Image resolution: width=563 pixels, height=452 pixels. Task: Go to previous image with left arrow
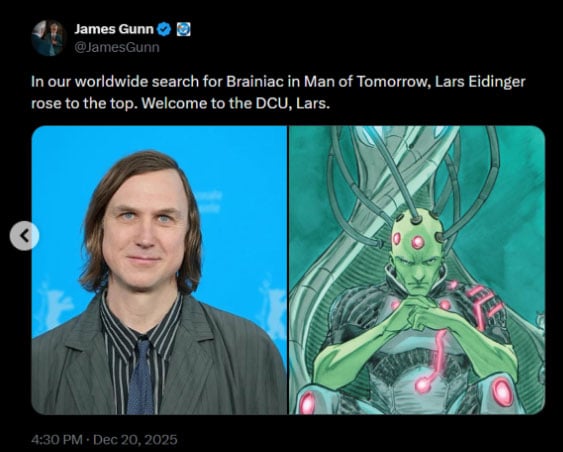tap(24, 236)
